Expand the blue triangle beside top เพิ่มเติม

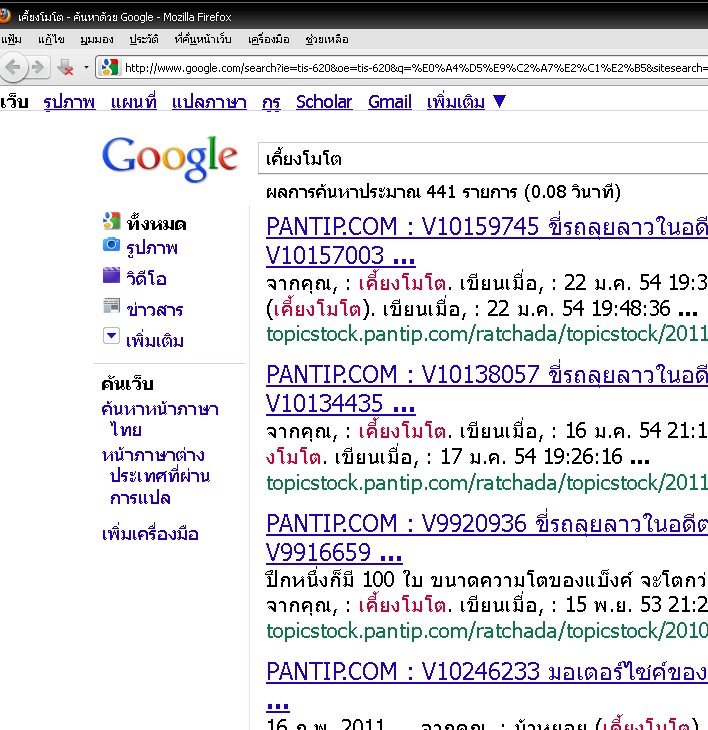[x=499, y=101]
